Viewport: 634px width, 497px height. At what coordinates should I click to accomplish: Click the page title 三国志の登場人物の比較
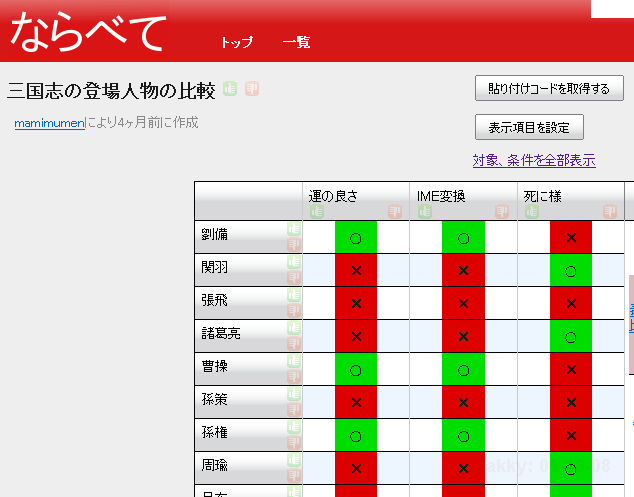[x=111, y=91]
